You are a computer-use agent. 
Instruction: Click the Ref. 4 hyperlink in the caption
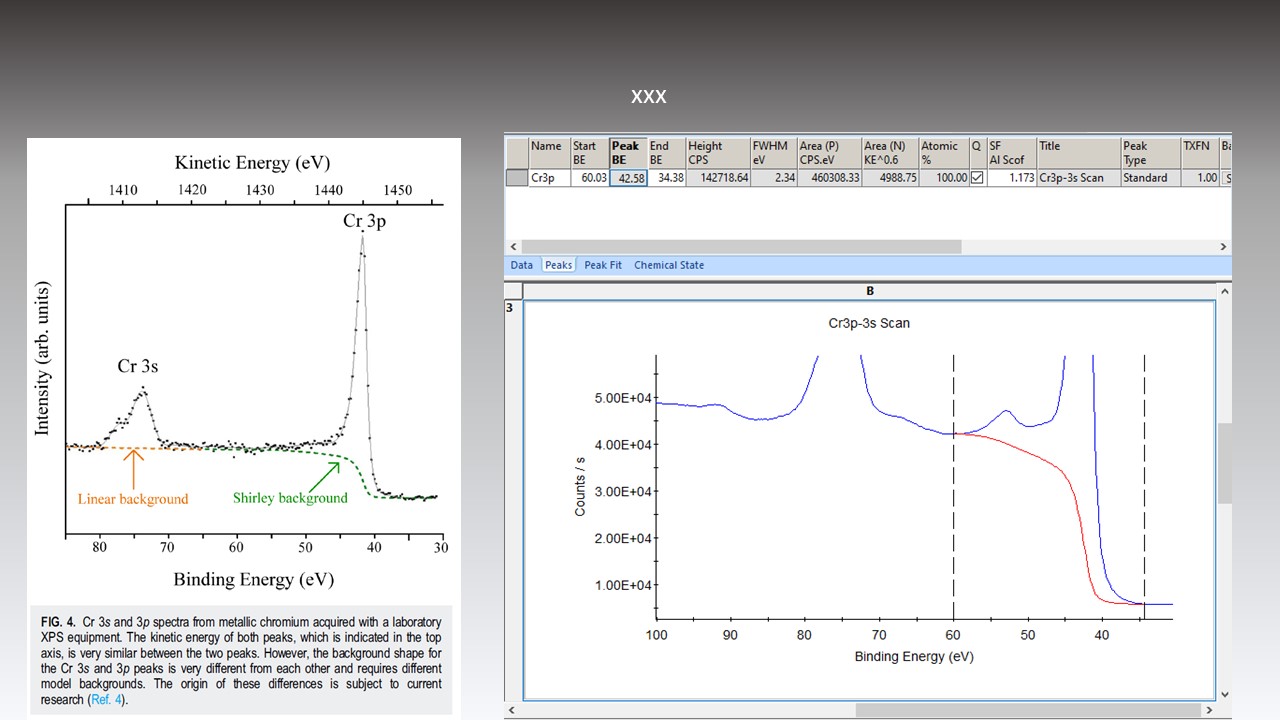pyautogui.click(x=106, y=699)
